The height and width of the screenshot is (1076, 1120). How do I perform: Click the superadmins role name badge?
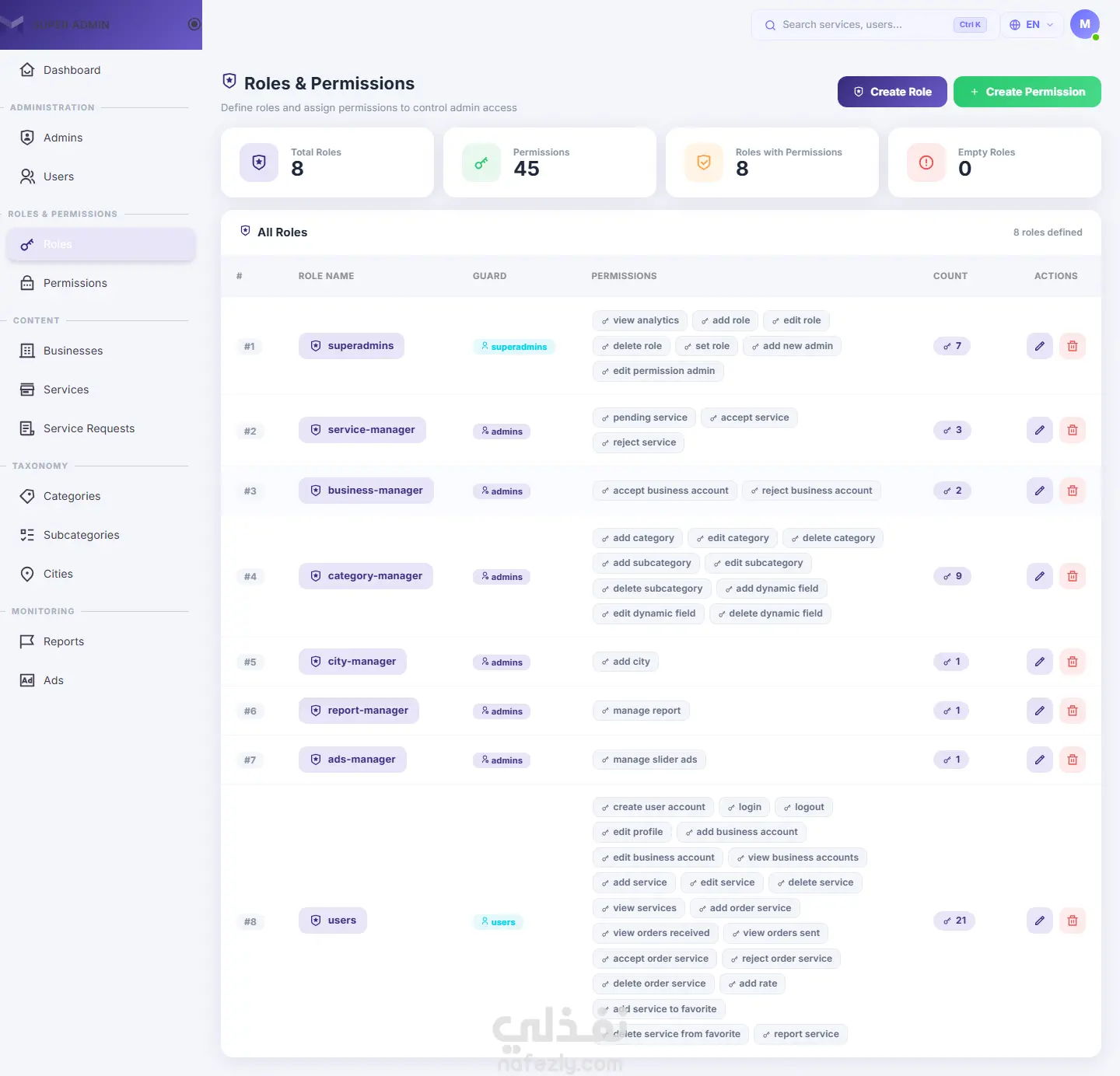click(x=352, y=346)
